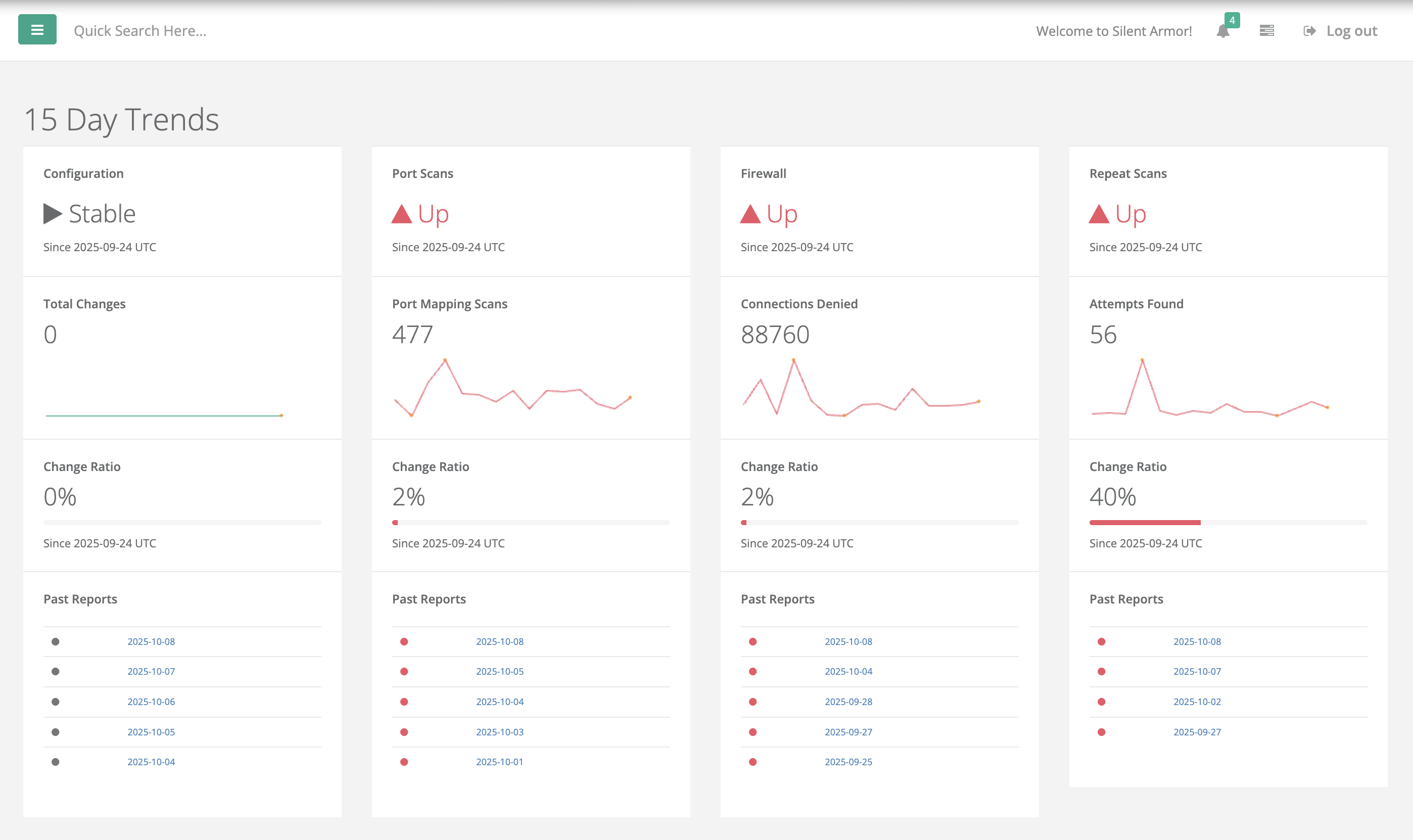This screenshot has height=840, width=1413.
Task: Open Repeat Scans report 2025-10-07
Action: (x=1197, y=671)
